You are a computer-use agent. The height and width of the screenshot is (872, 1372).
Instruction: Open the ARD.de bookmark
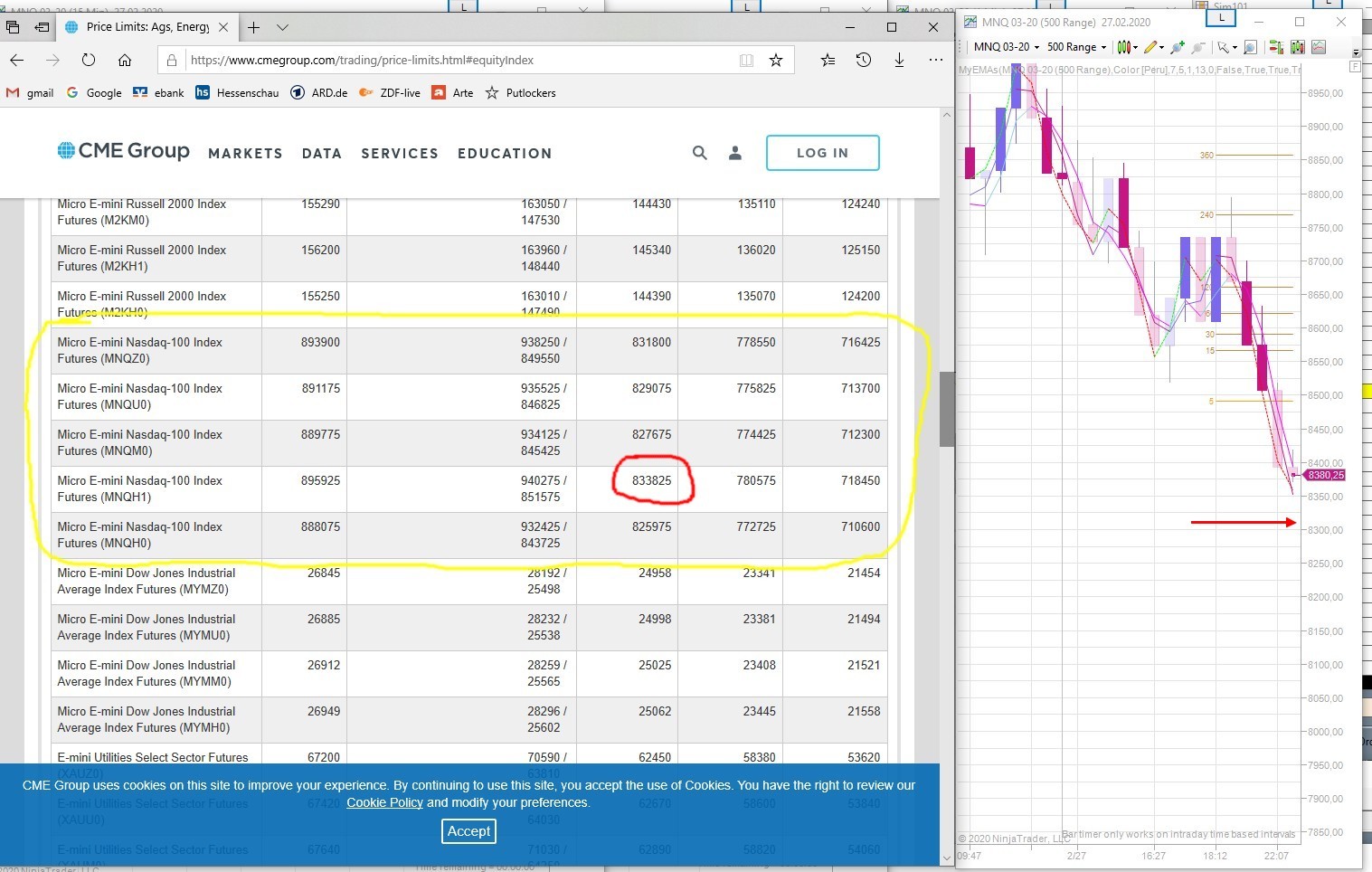click(x=318, y=92)
